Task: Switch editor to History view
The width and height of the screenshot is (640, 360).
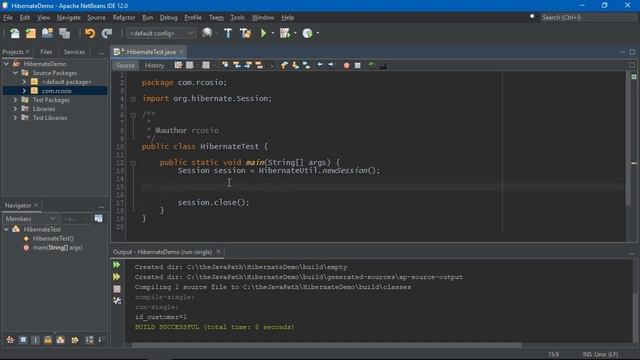Action: pos(154,65)
